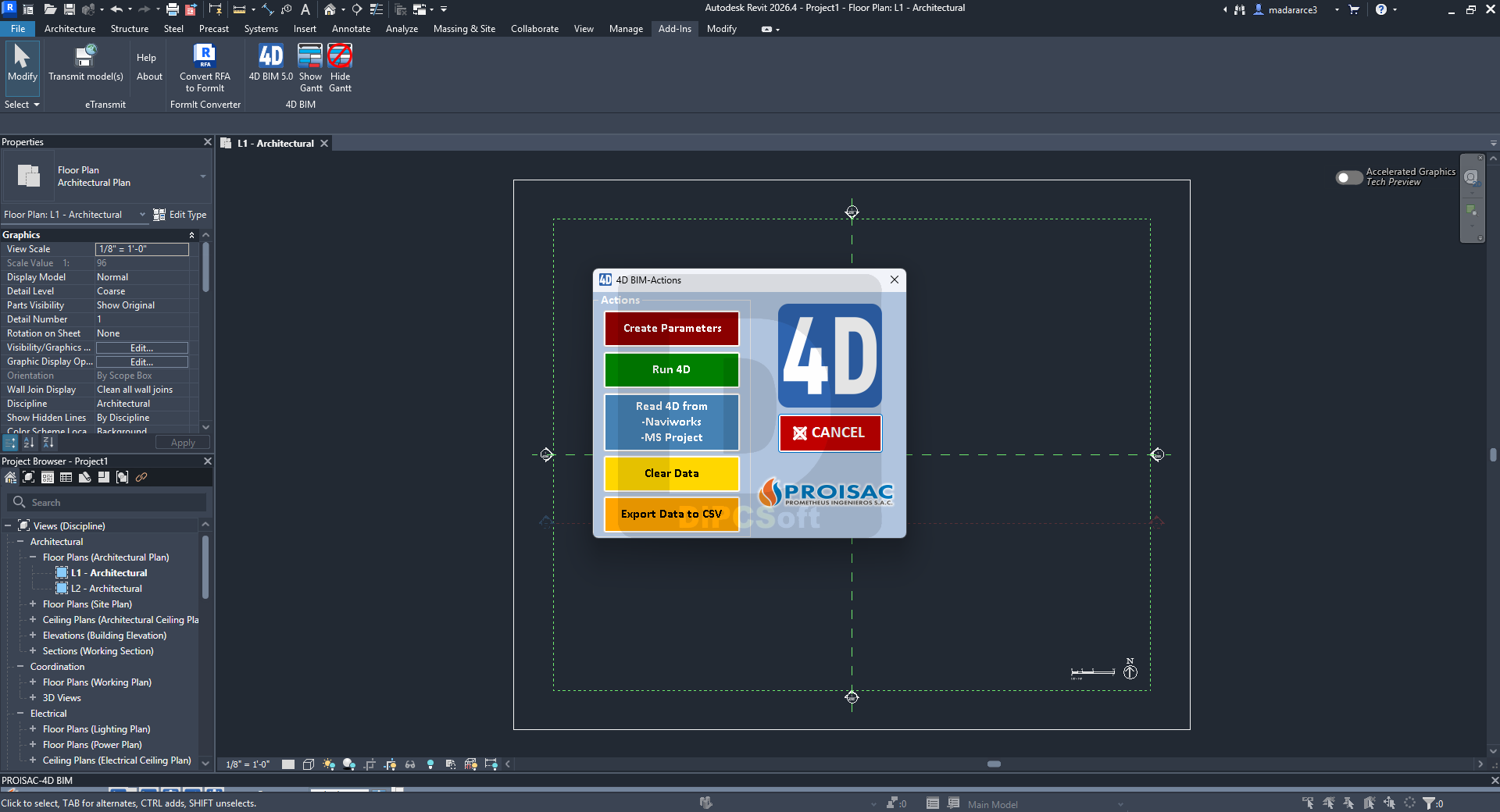Click the yellow Clear Data button
The width and height of the screenshot is (1500, 812).
(x=672, y=474)
